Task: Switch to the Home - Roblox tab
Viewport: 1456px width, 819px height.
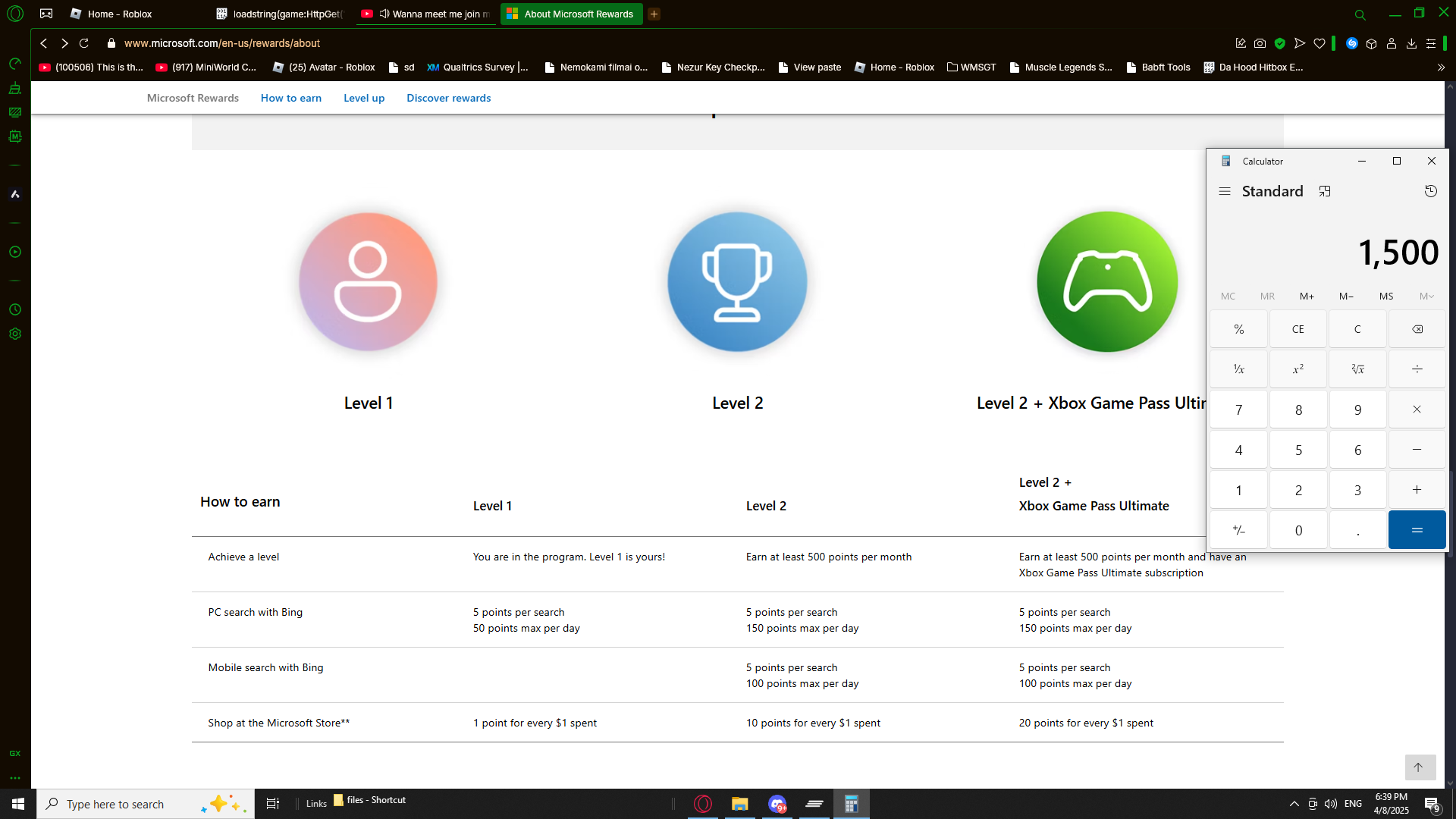Action: [119, 14]
